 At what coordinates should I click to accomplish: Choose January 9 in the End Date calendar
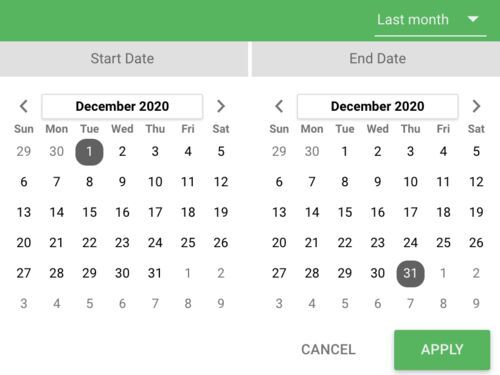point(476,304)
